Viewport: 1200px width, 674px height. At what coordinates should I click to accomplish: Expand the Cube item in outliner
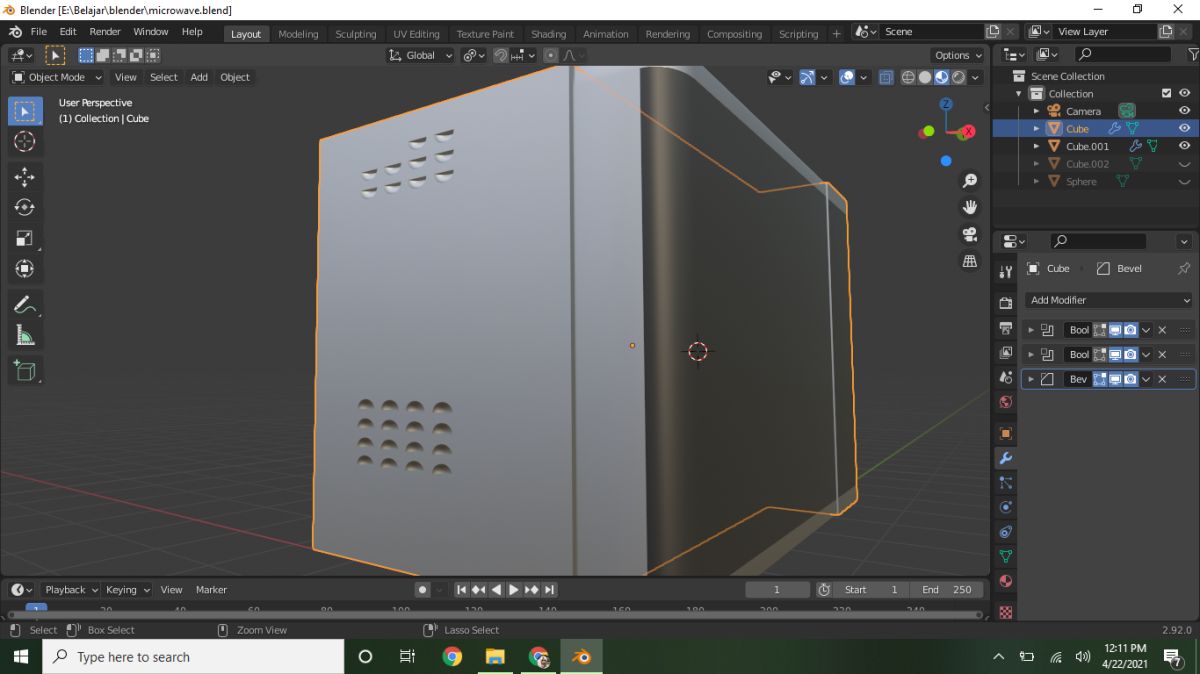tap(1036, 129)
